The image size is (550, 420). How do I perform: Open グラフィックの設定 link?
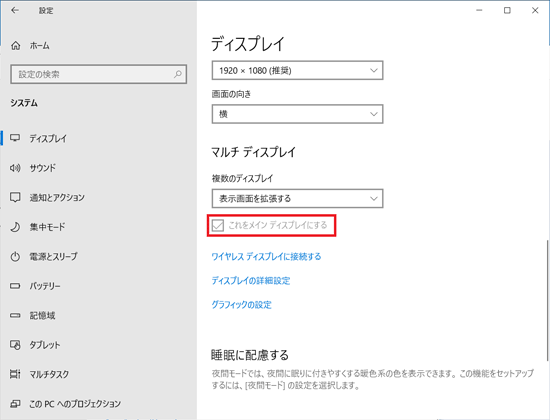(241, 305)
